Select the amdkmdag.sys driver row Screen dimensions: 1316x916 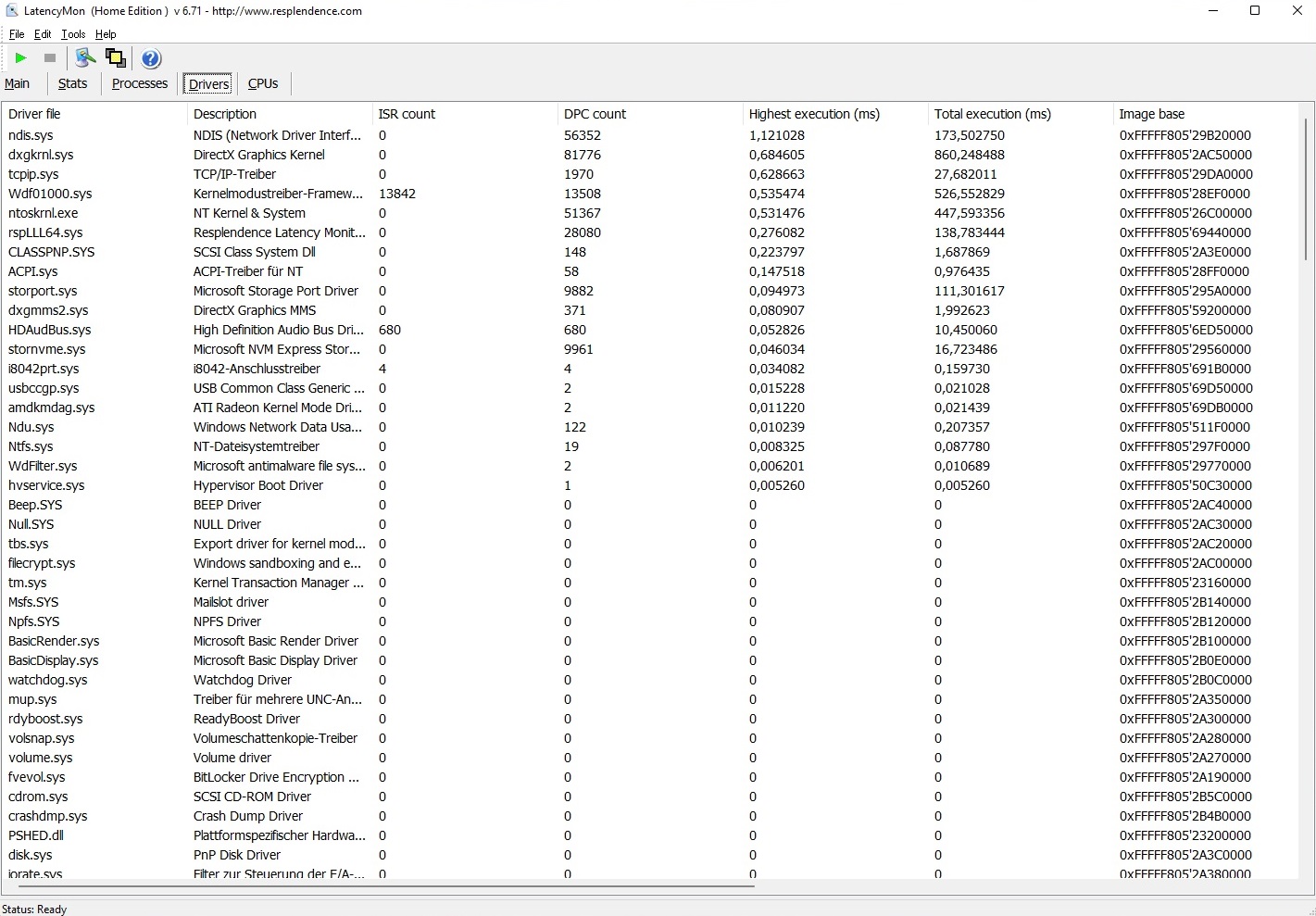650,408
